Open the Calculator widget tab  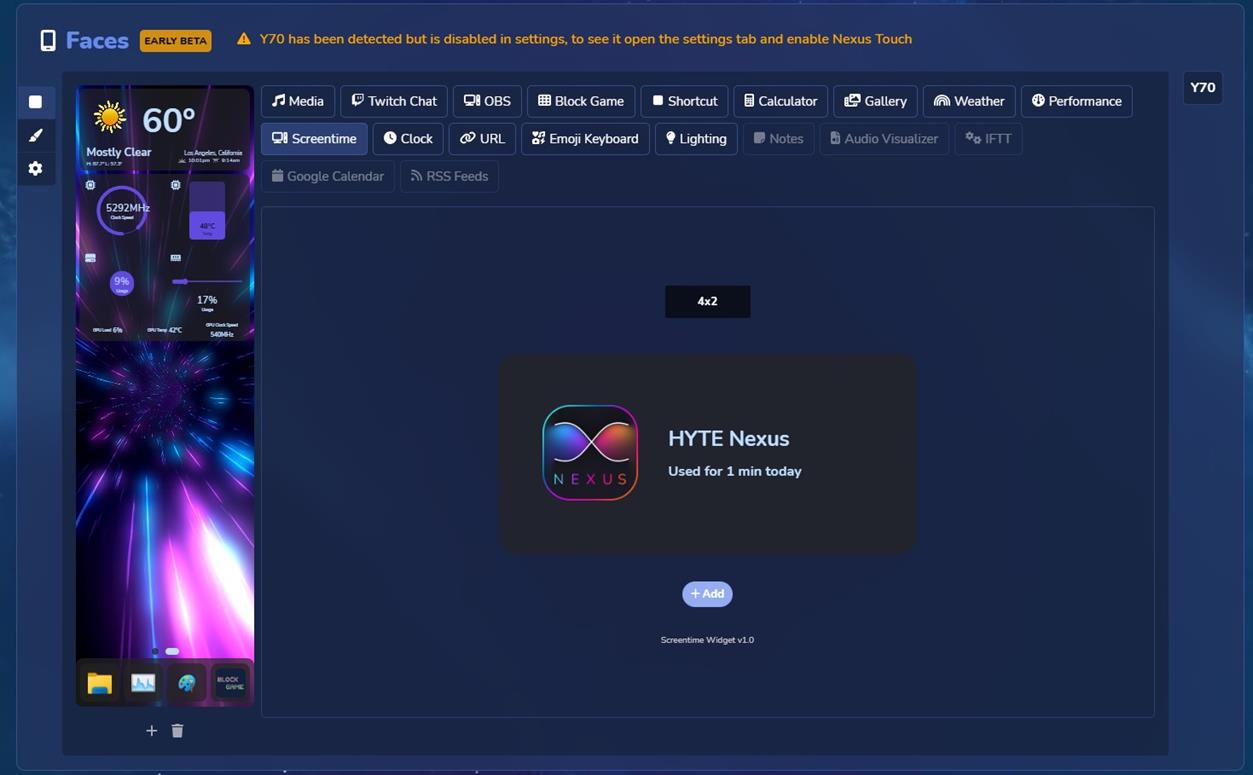780,101
